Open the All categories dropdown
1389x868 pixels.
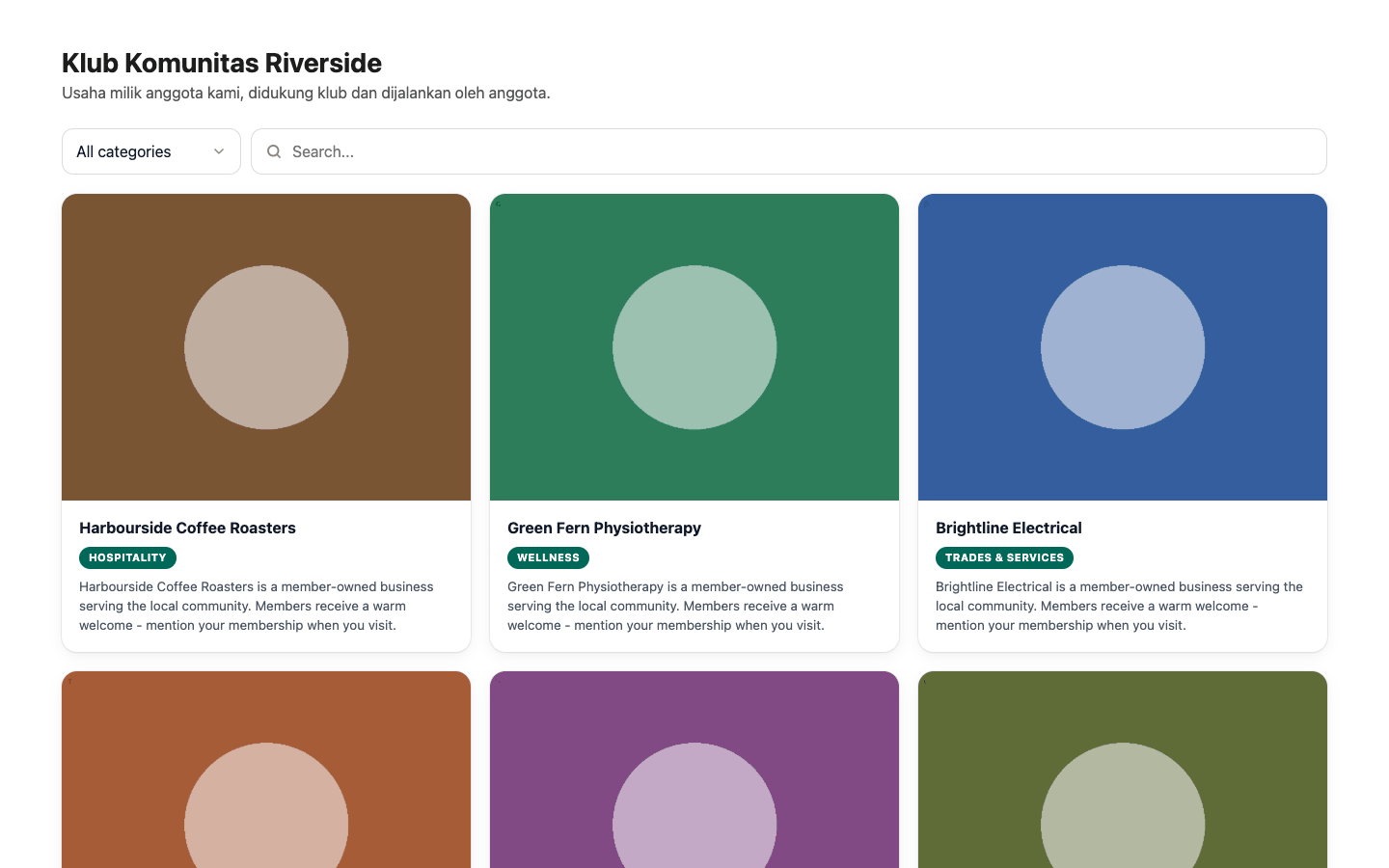point(151,151)
